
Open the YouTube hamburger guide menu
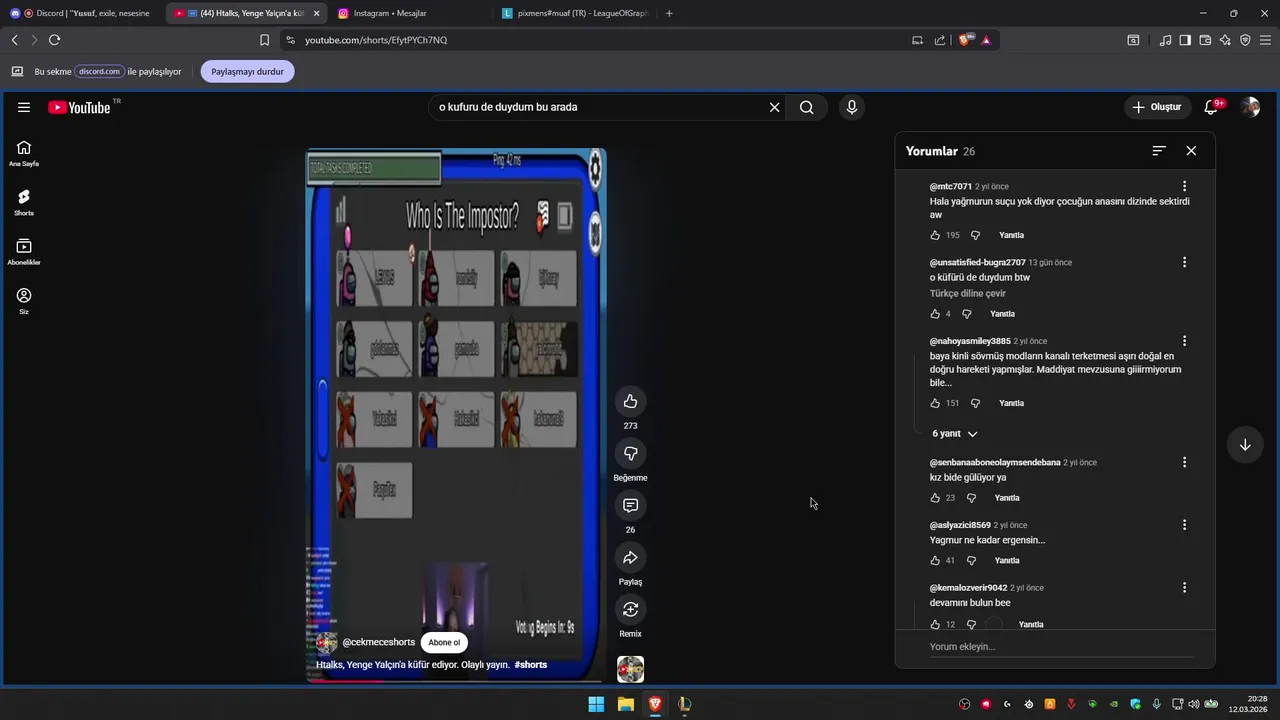24,107
